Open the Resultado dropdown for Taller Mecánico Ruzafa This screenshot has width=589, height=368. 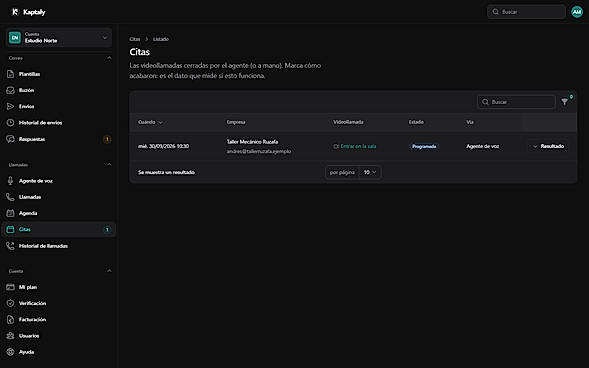click(548, 146)
